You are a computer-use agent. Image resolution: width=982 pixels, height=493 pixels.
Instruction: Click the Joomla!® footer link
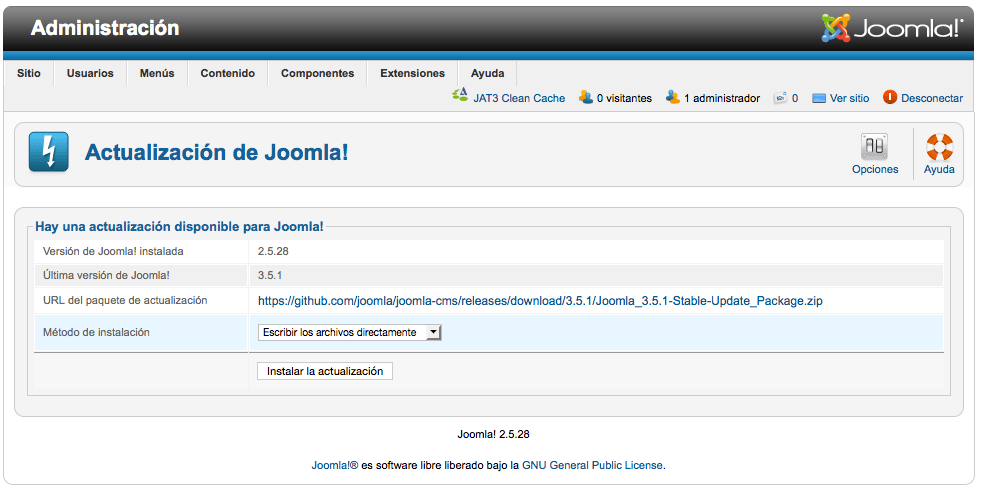tap(335, 465)
